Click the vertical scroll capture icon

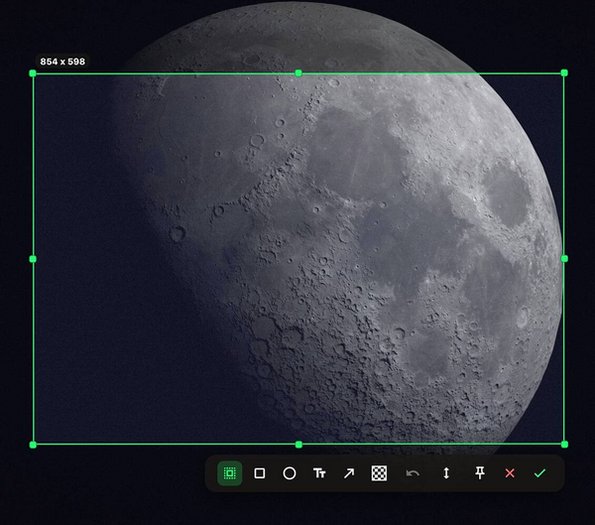446,473
